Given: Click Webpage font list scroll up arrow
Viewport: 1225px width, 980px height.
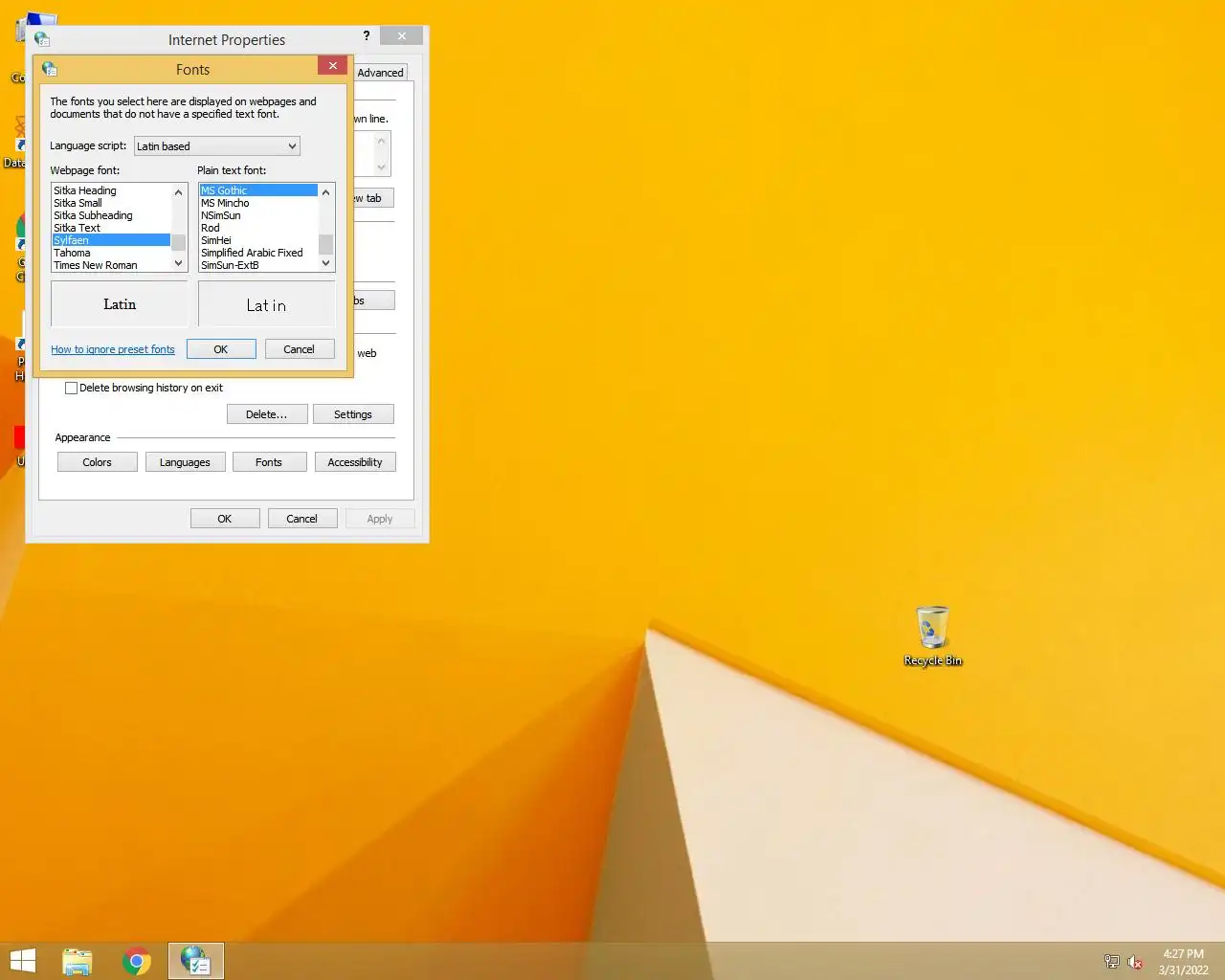Looking at the screenshot, I should tap(178, 192).
